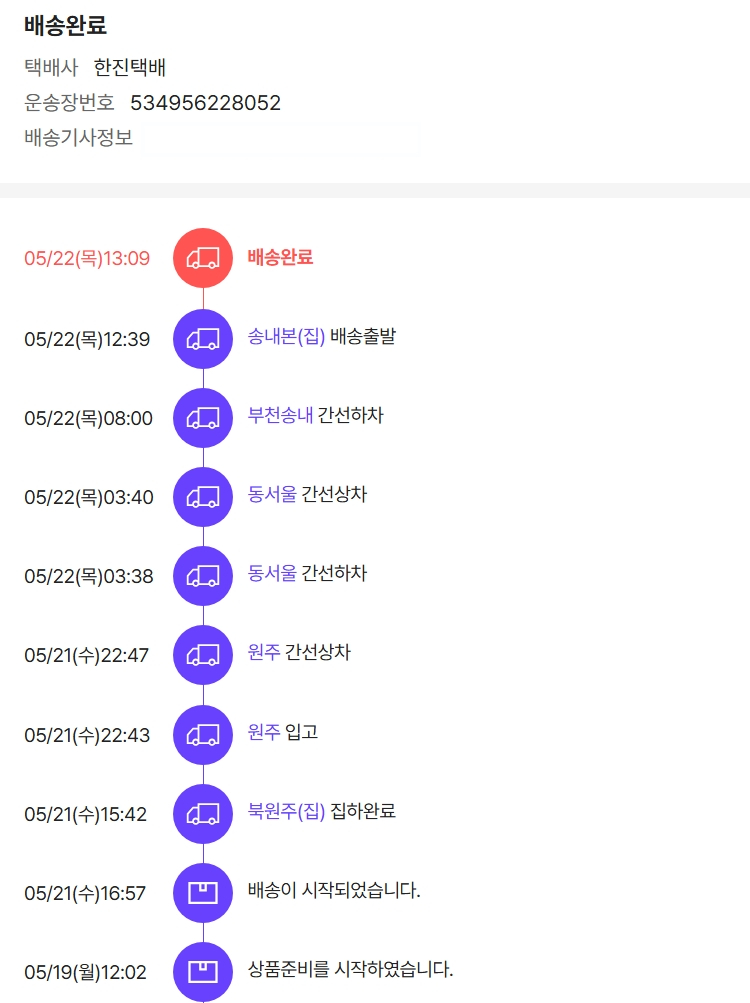Viewport: 750px width, 1003px height.
Task: Click the 원주 link on the 입고 row
Action: [264, 732]
